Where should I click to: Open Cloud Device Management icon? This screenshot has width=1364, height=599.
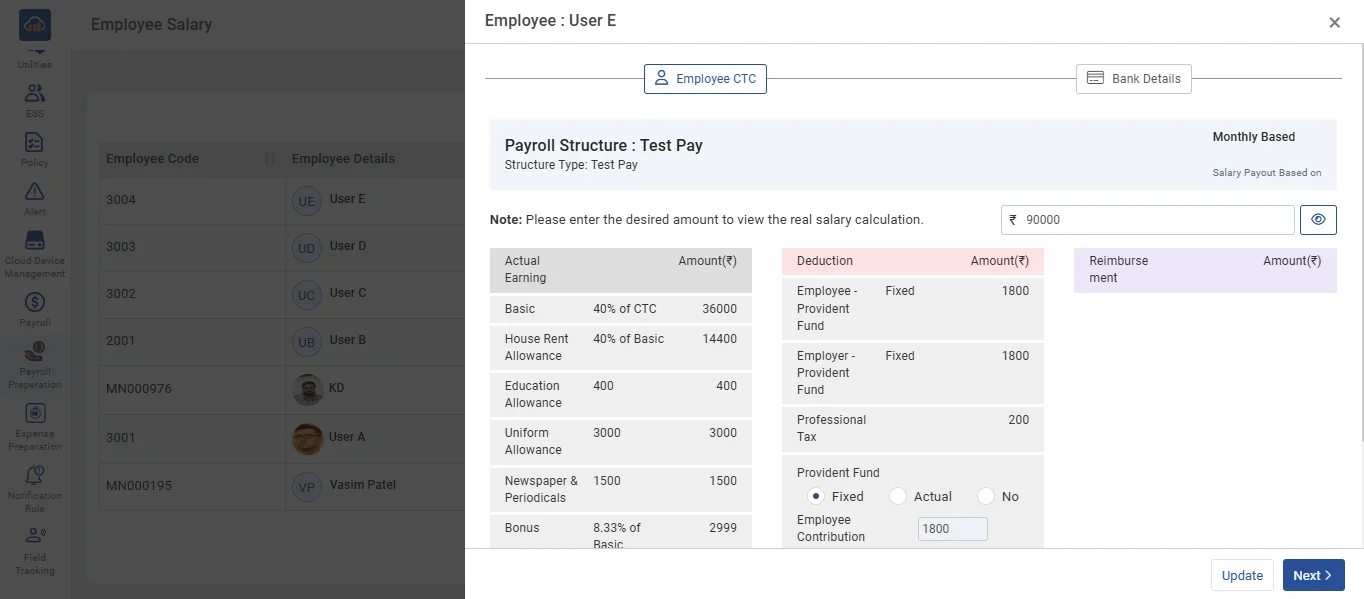[34, 241]
